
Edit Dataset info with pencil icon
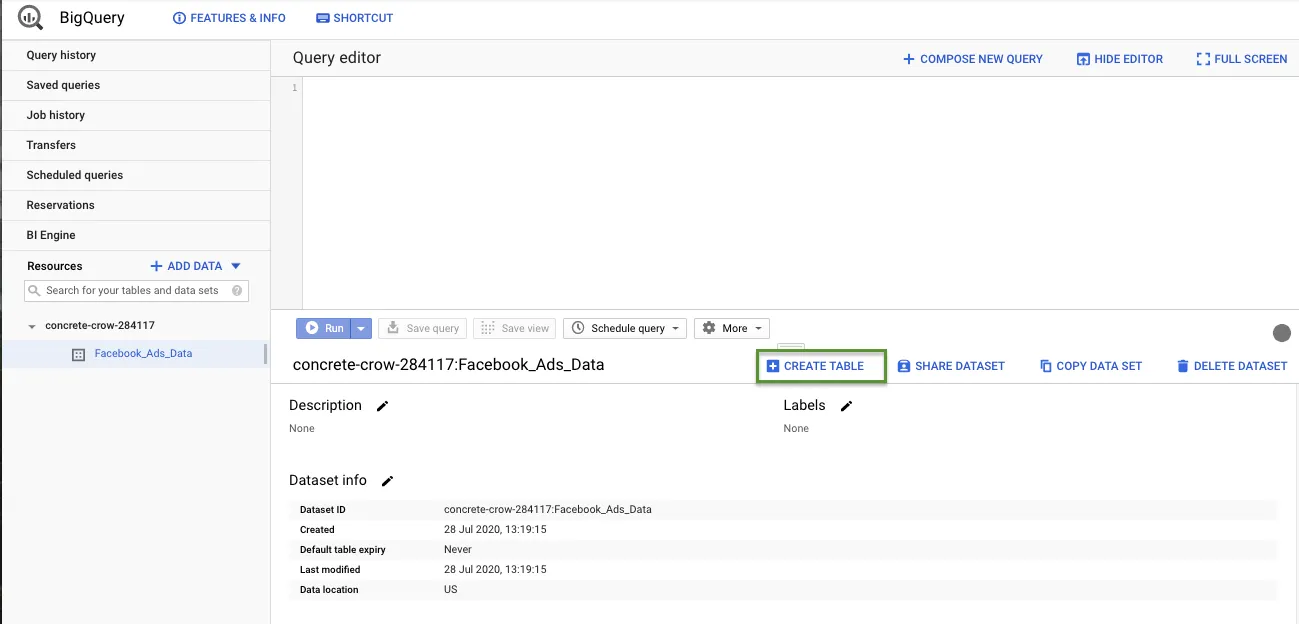click(x=387, y=481)
